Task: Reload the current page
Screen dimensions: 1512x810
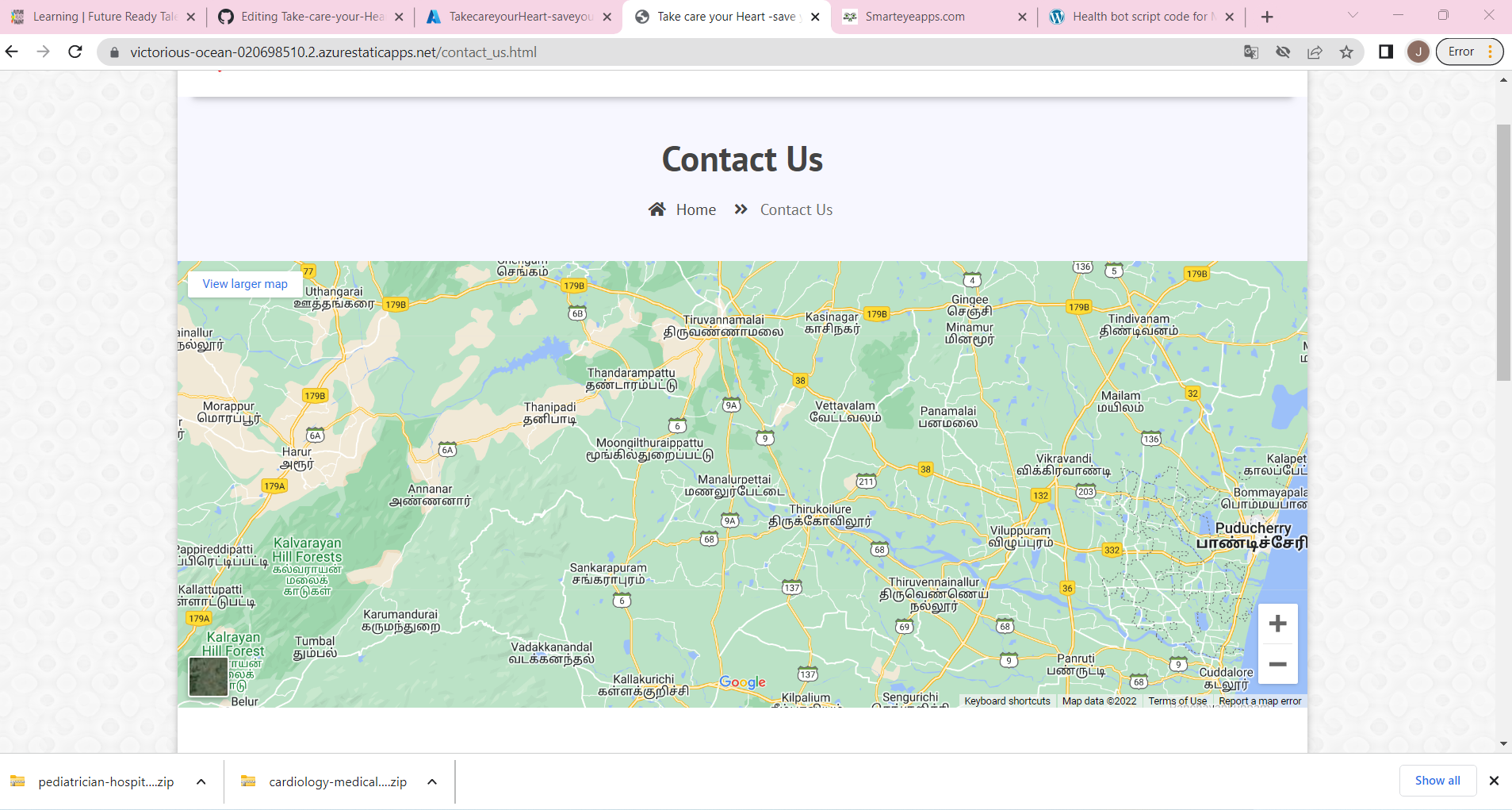Action: pos(75,52)
